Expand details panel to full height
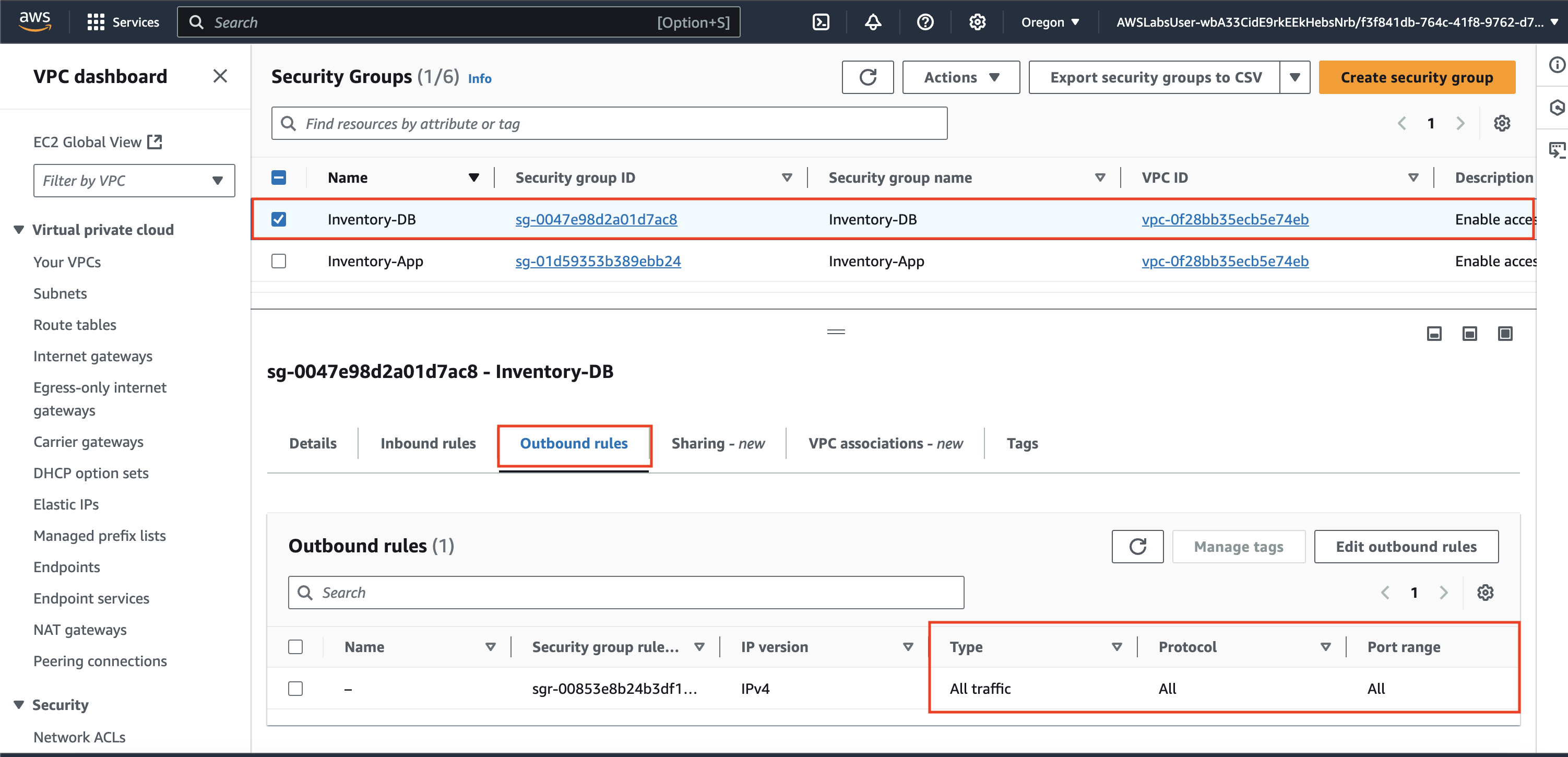The image size is (1568, 757). click(1505, 333)
